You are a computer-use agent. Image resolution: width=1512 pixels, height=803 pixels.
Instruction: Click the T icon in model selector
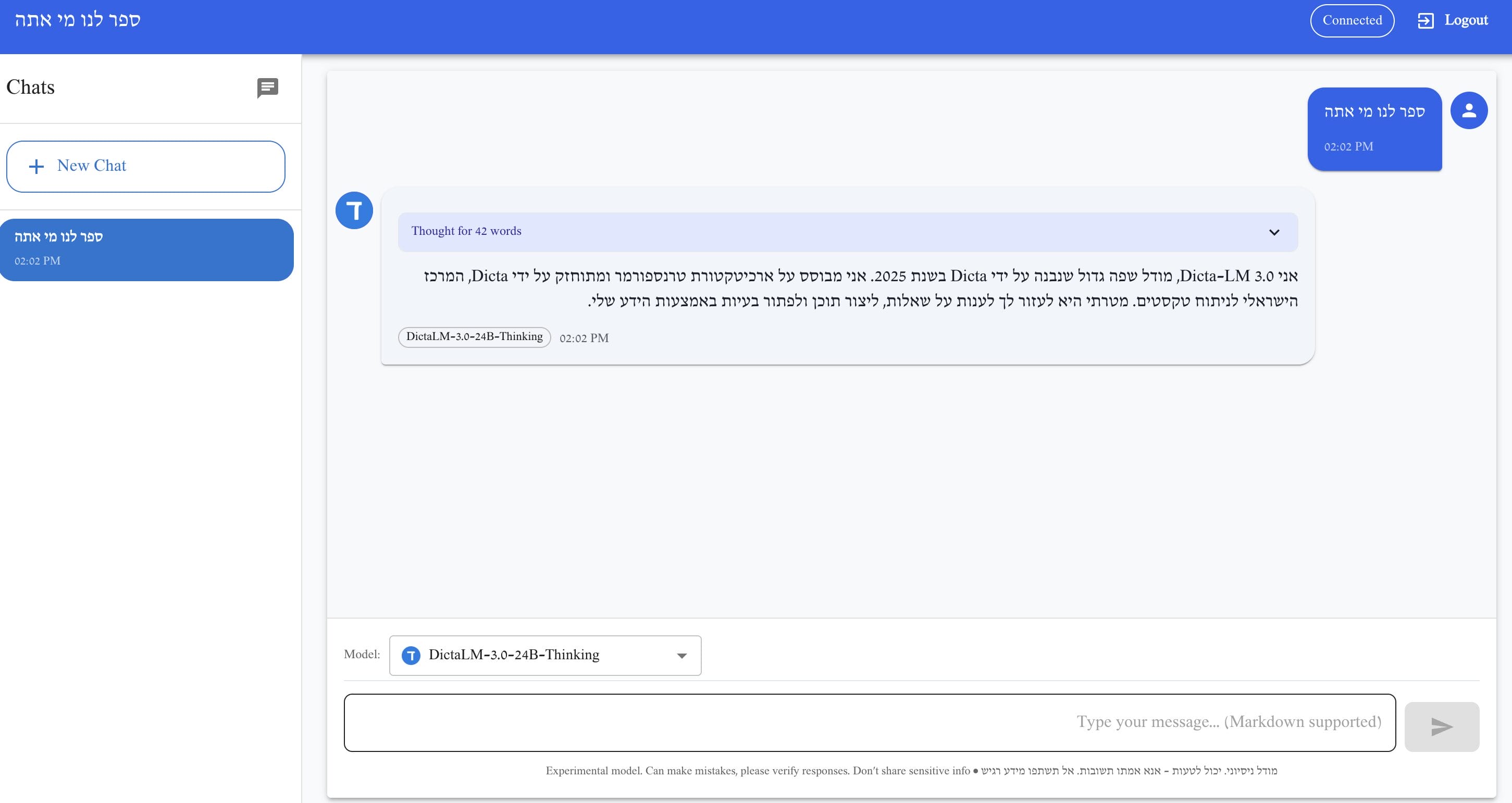pyautogui.click(x=411, y=655)
